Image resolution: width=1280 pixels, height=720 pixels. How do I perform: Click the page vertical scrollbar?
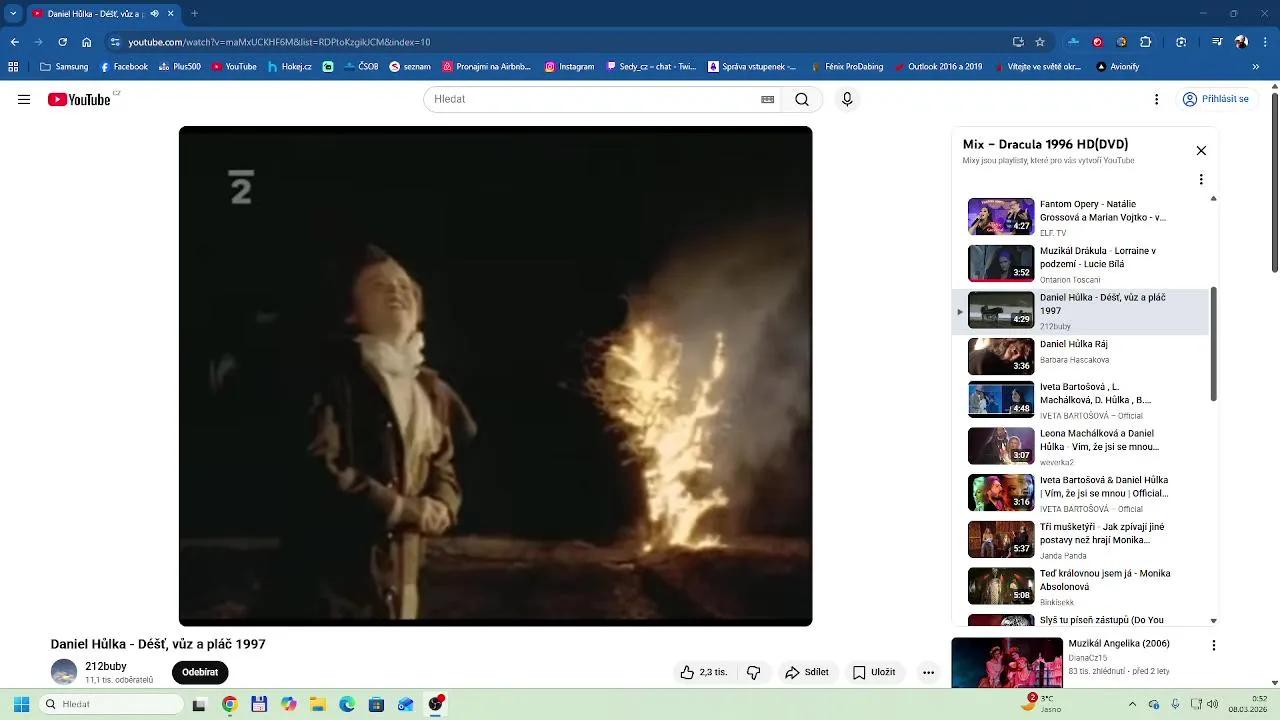point(1274,181)
